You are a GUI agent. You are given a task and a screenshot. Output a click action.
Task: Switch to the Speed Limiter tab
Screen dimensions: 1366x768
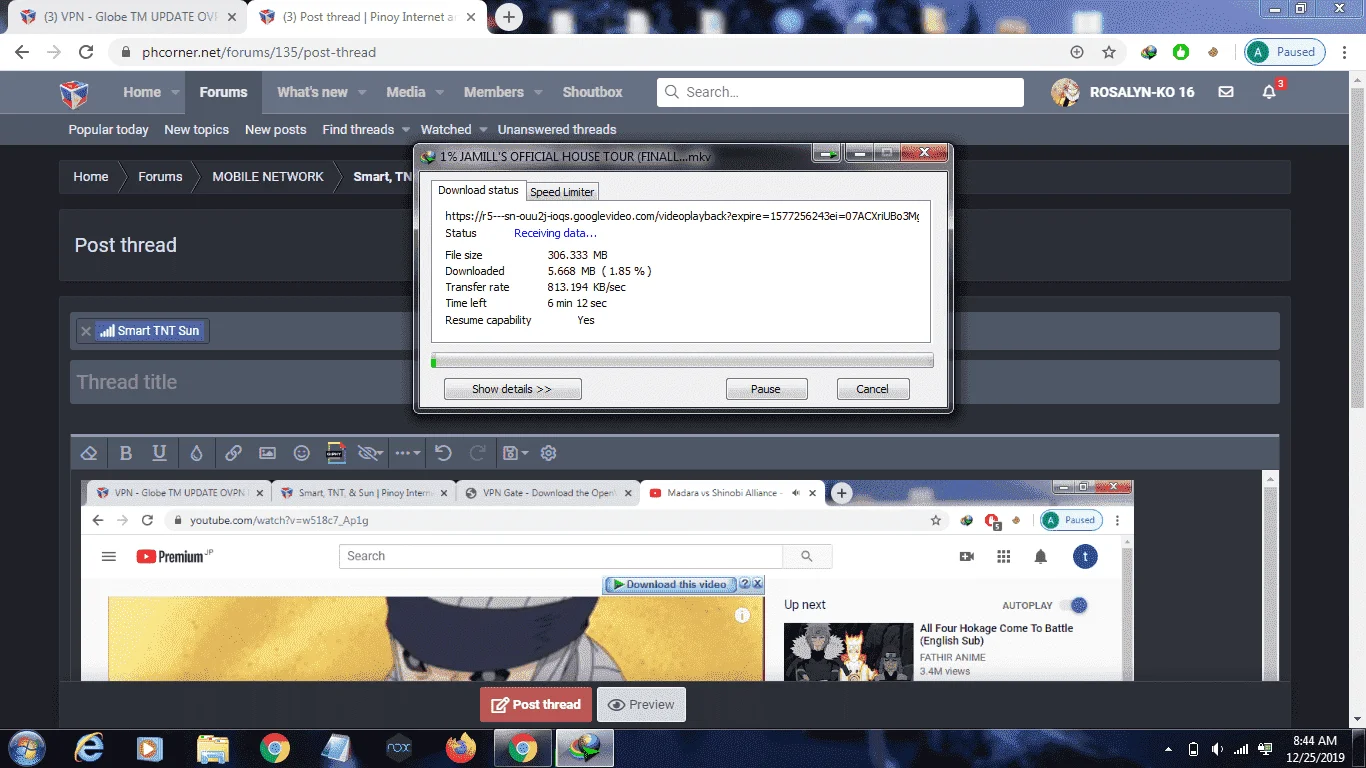562,192
